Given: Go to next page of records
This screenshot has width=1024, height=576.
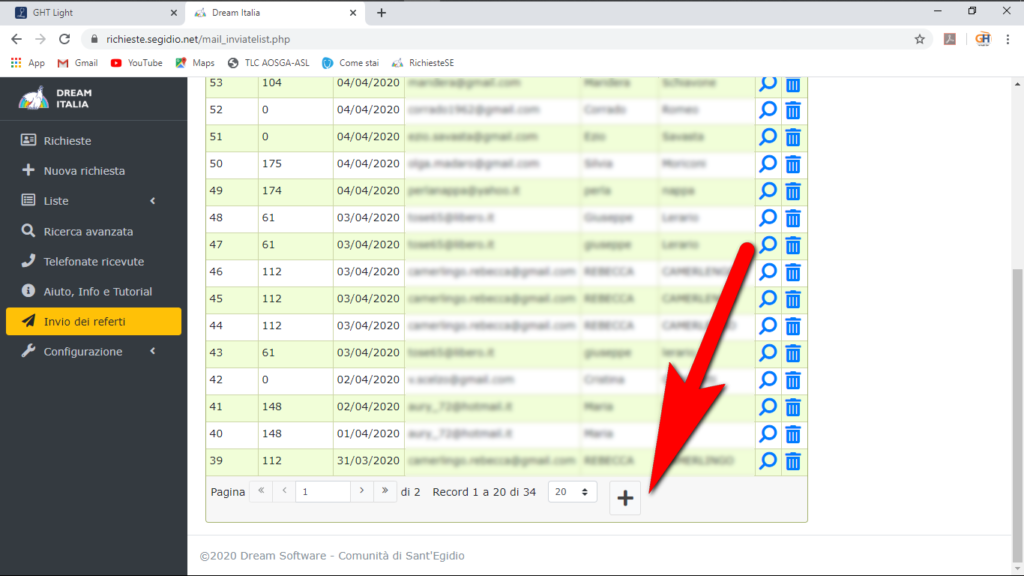Looking at the screenshot, I should pyautogui.click(x=360, y=492).
